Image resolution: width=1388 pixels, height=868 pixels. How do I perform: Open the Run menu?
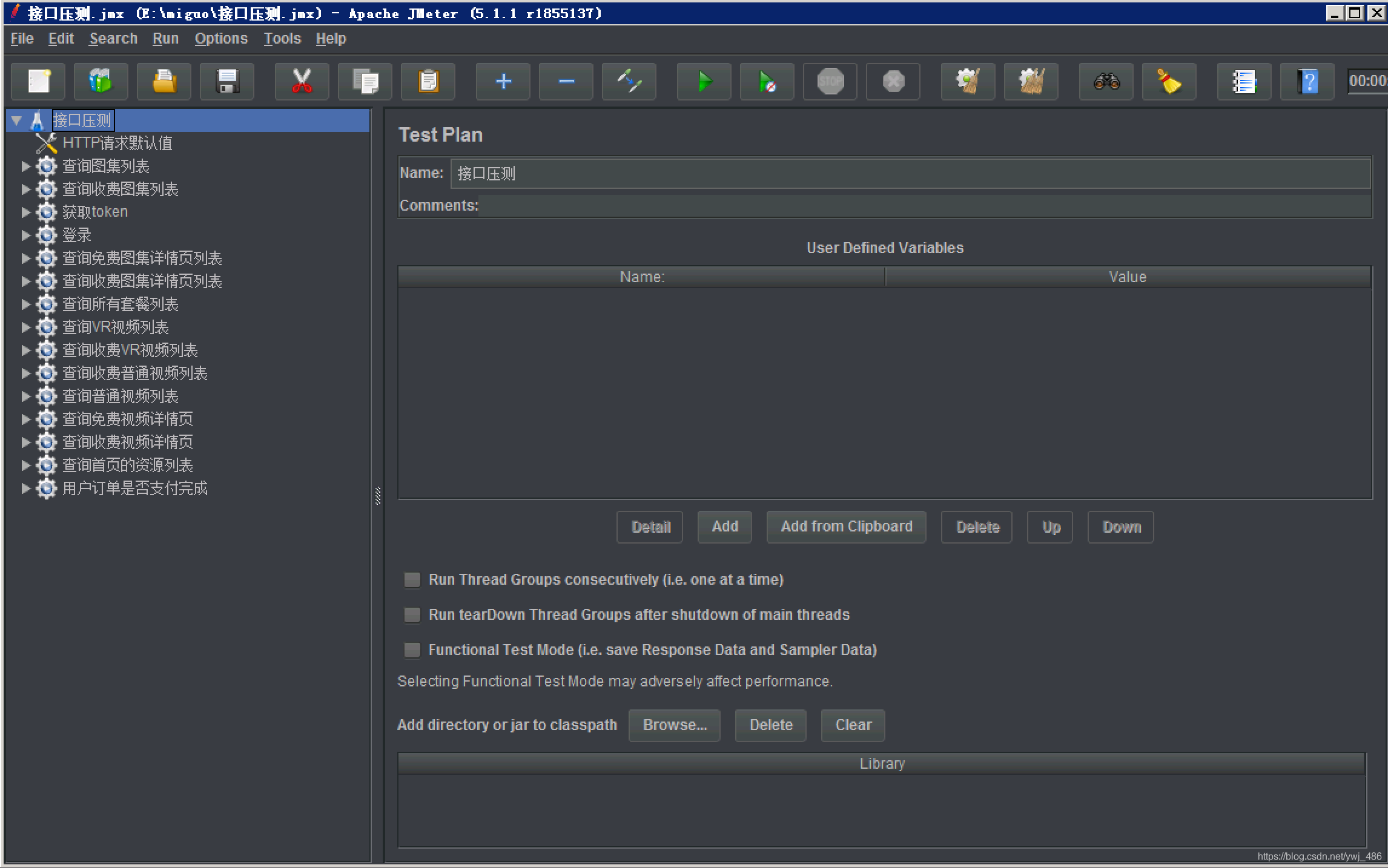click(x=165, y=39)
